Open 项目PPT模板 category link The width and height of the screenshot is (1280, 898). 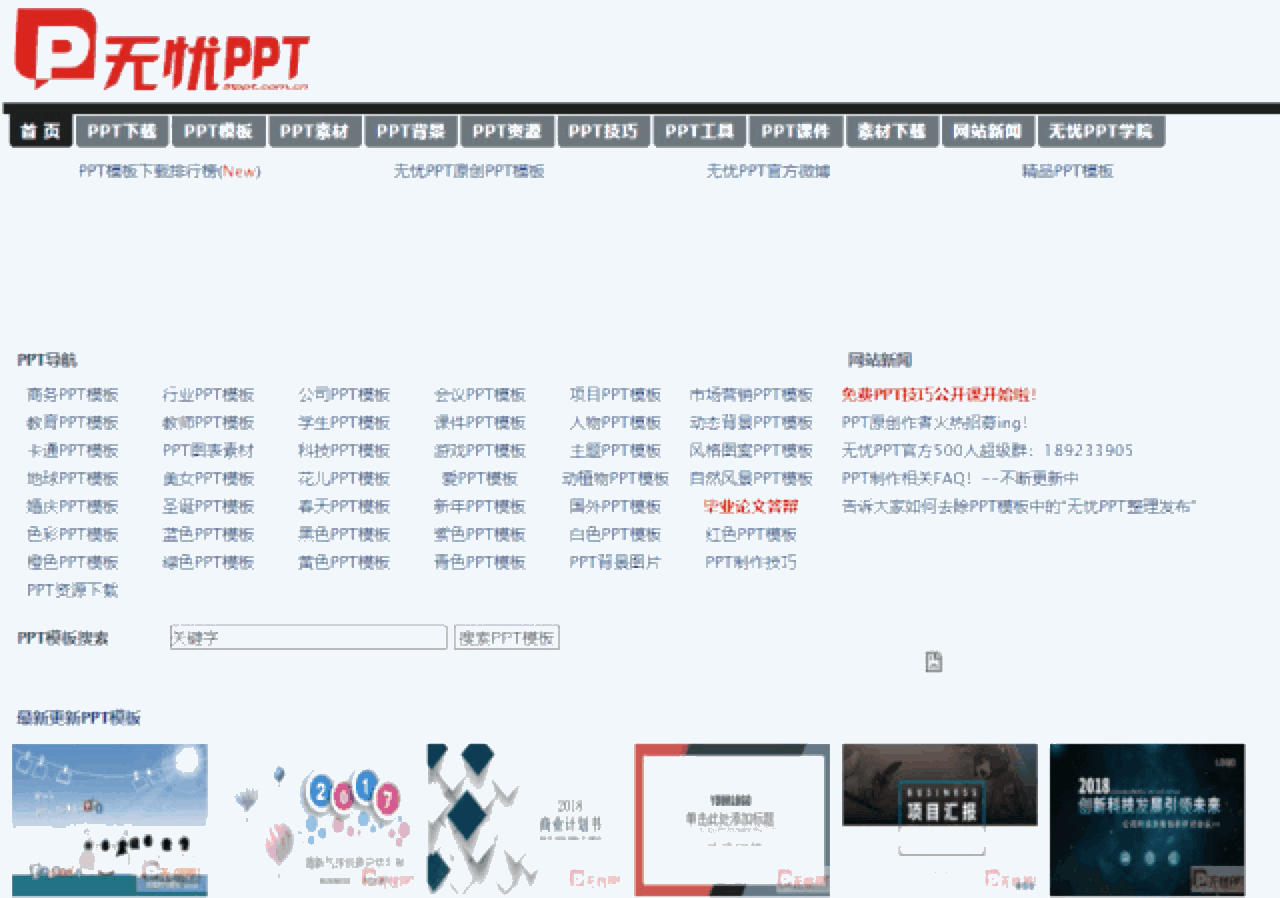(x=615, y=395)
